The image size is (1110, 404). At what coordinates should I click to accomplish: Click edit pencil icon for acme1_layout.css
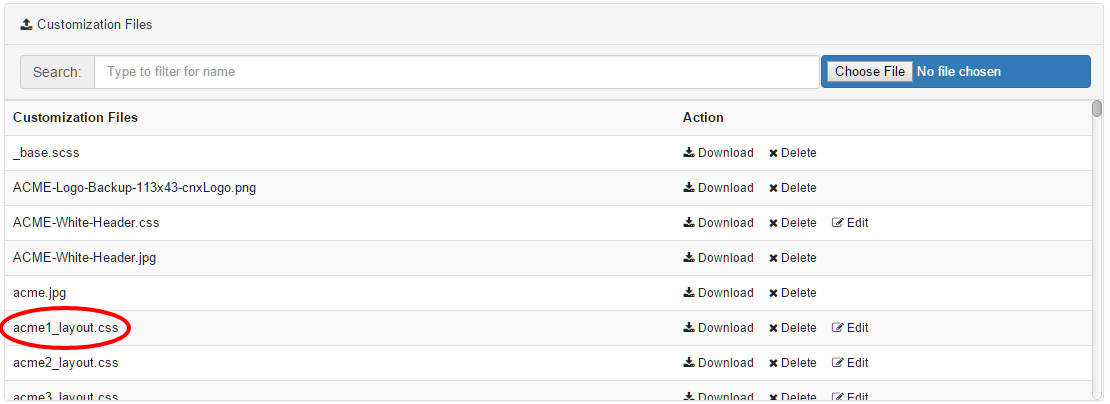coord(838,328)
